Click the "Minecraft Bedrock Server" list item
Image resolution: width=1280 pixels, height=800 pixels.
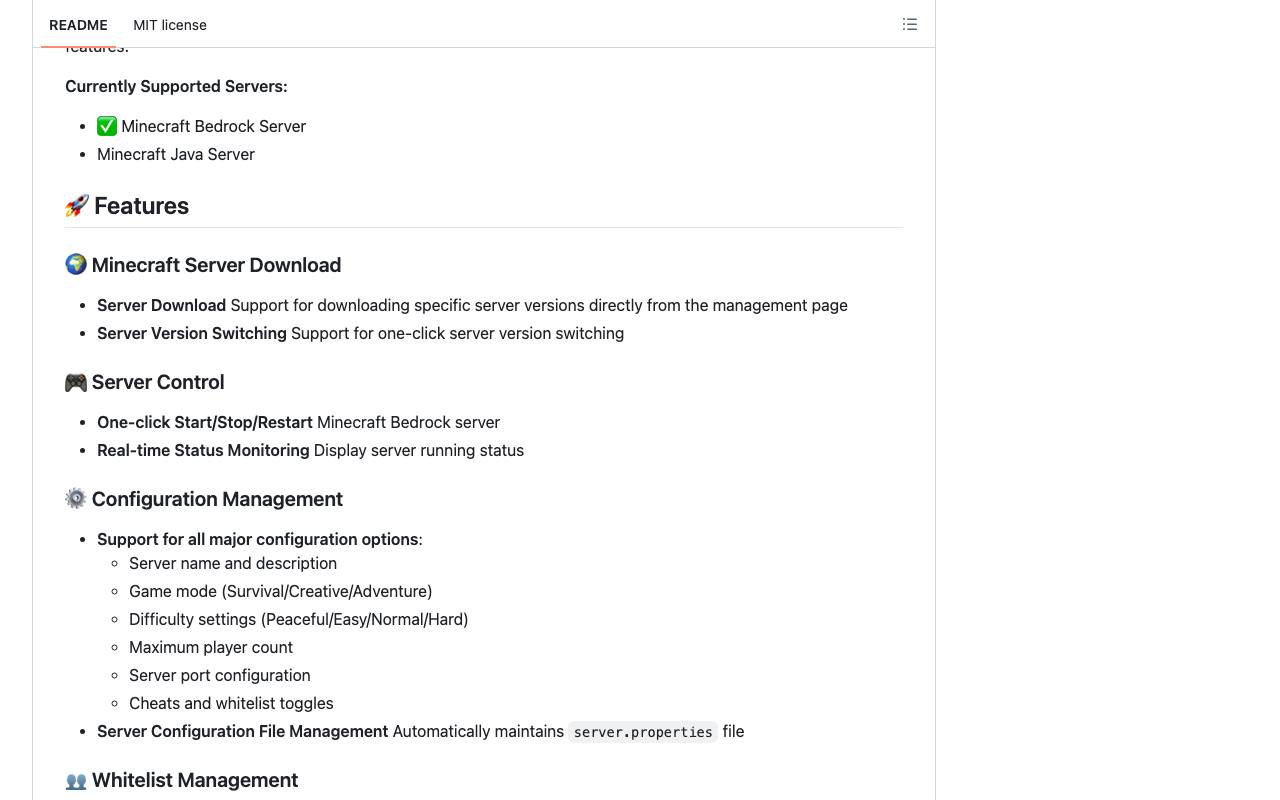click(213, 126)
